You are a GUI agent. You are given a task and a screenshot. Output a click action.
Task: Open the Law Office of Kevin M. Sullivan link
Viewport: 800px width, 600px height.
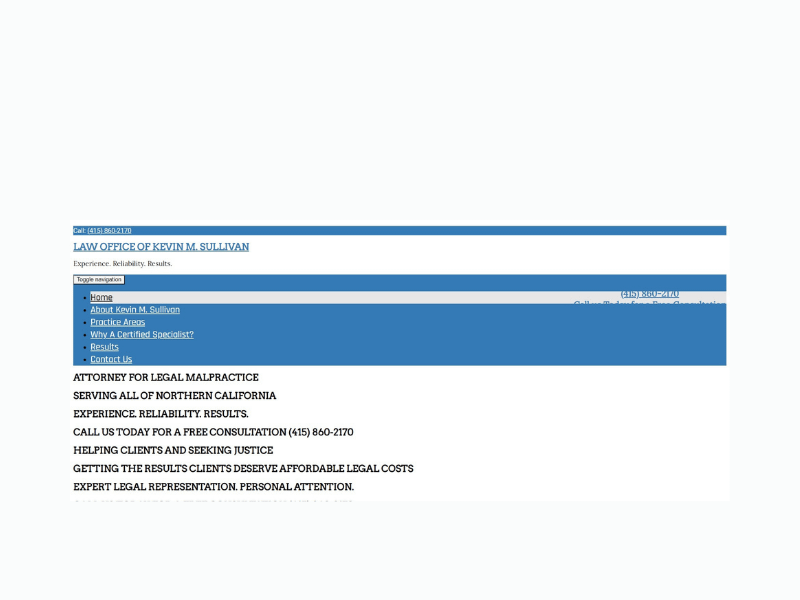pos(161,247)
